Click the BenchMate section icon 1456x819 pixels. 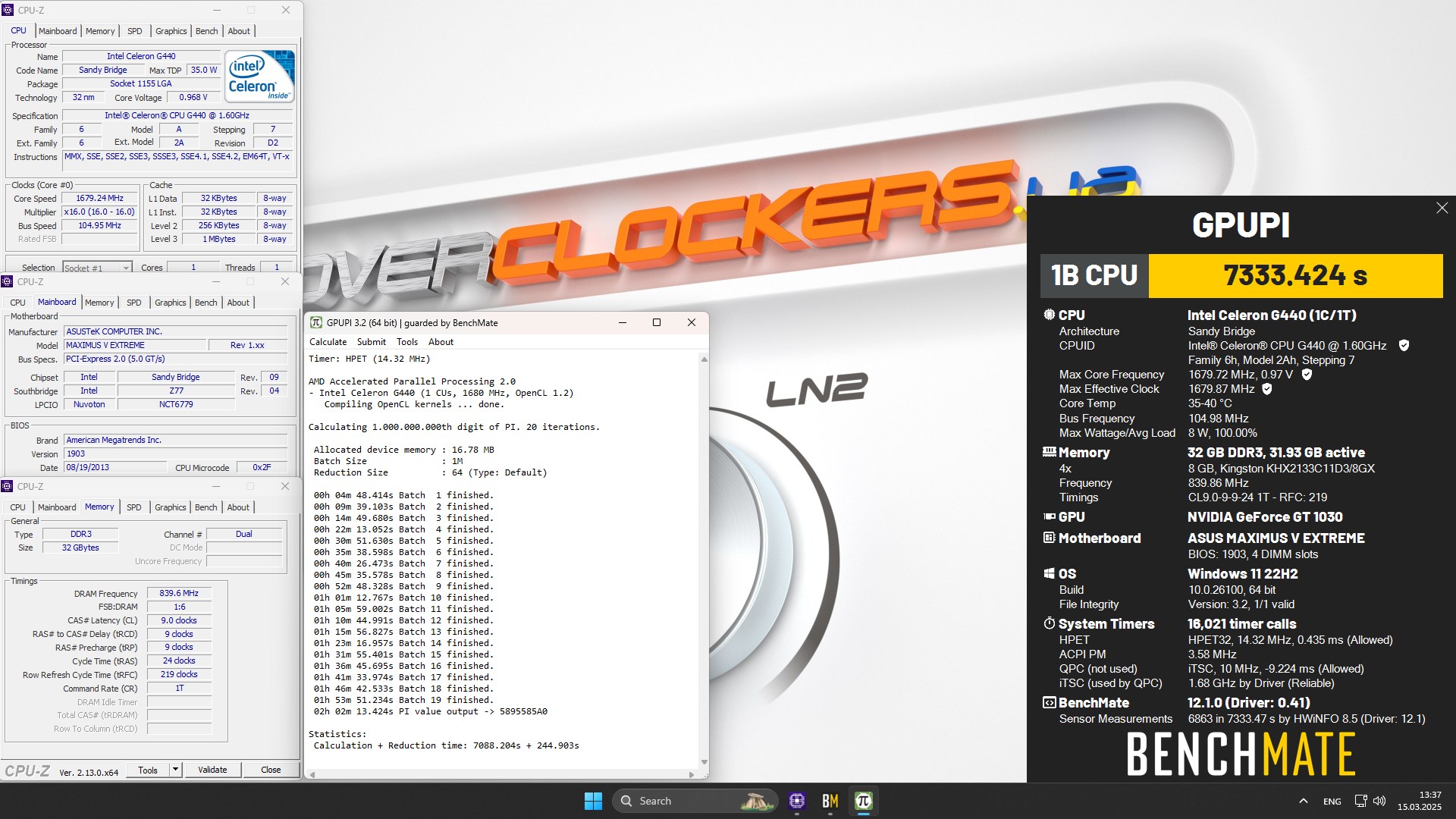click(1049, 702)
